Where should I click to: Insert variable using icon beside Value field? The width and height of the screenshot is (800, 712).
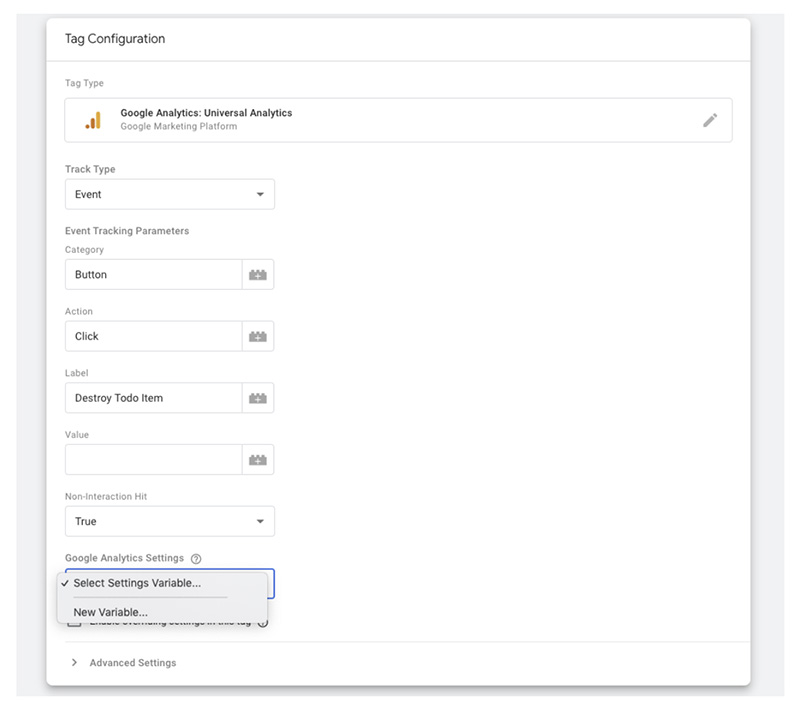258,460
